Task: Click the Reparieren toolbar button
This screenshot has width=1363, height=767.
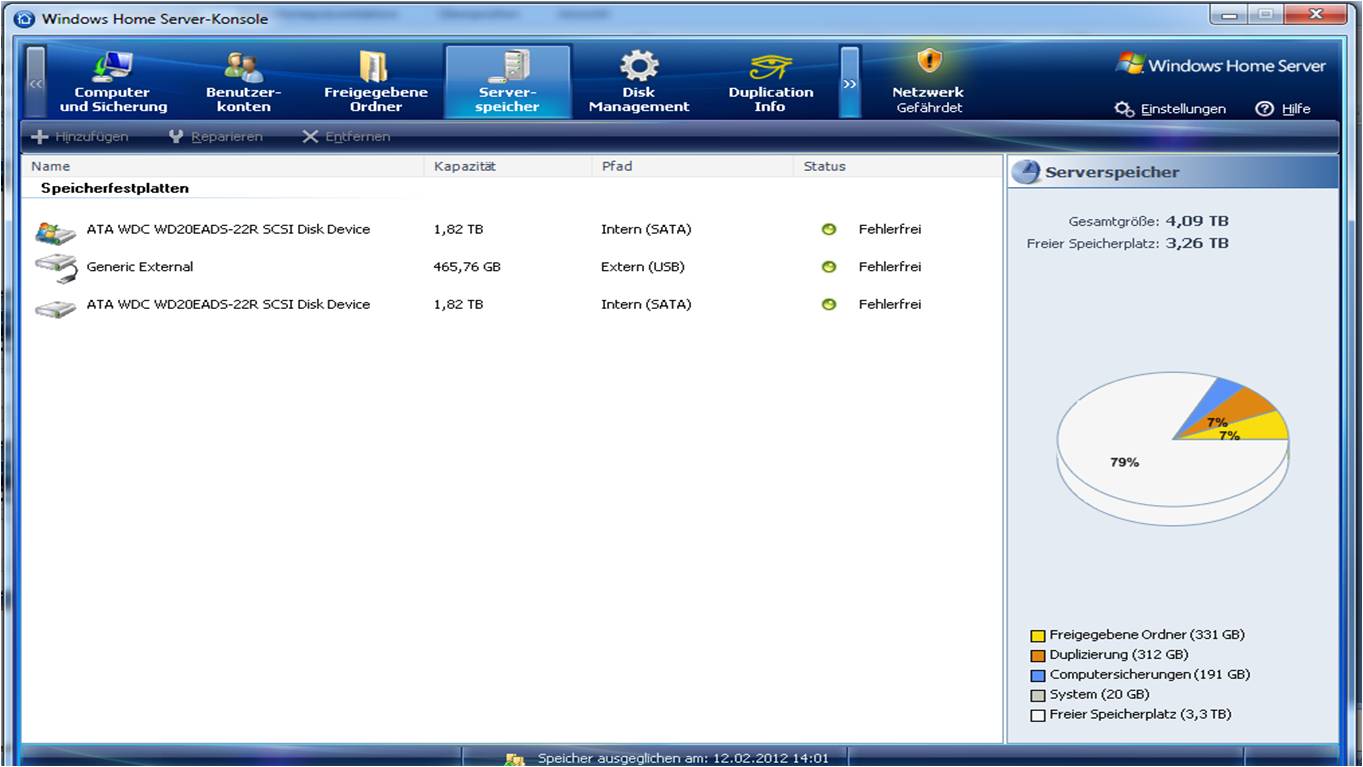Action: pyautogui.click(x=215, y=136)
